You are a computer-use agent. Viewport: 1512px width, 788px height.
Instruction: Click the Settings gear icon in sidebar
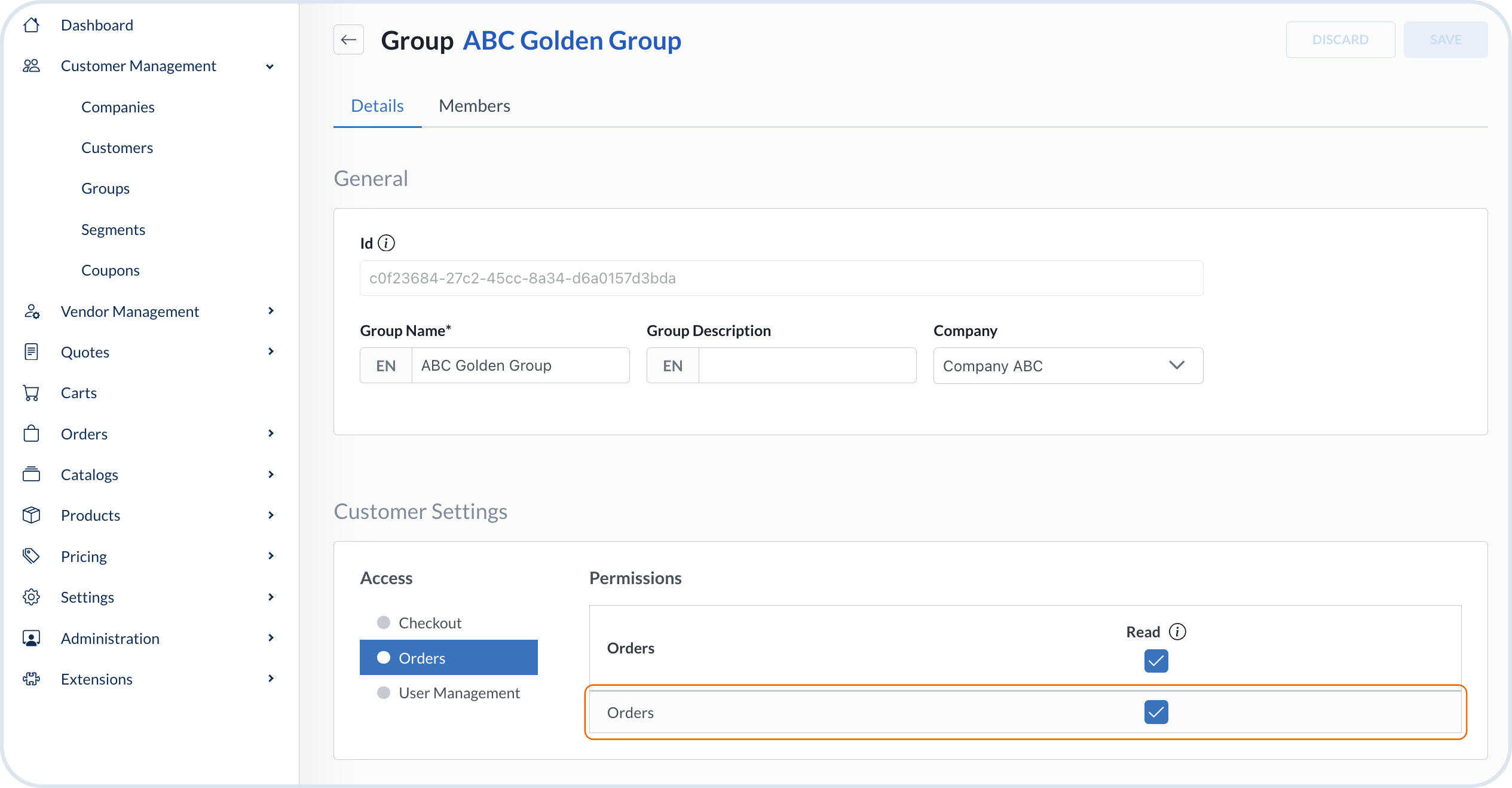point(31,597)
